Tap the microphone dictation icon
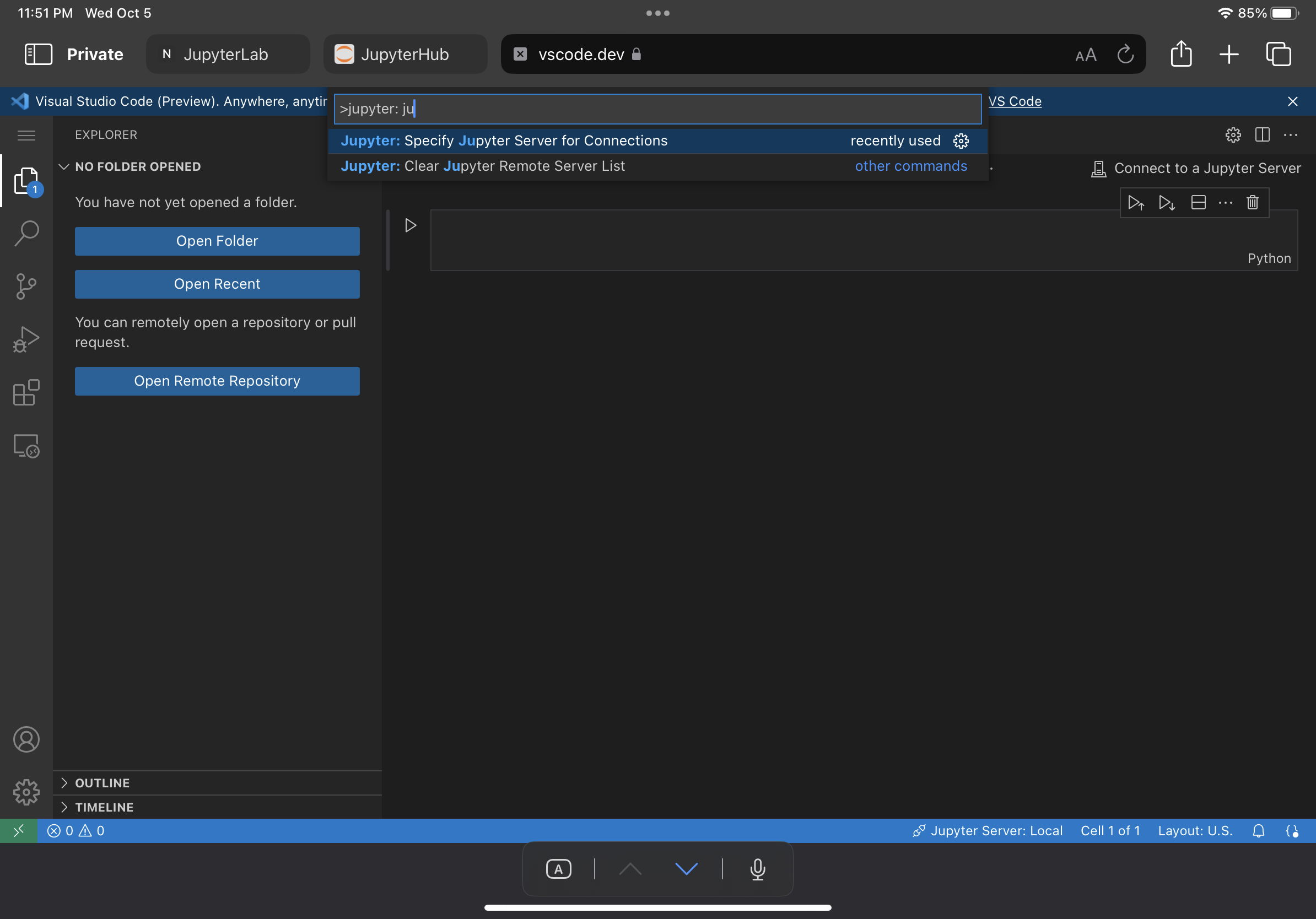 click(758, 869)
